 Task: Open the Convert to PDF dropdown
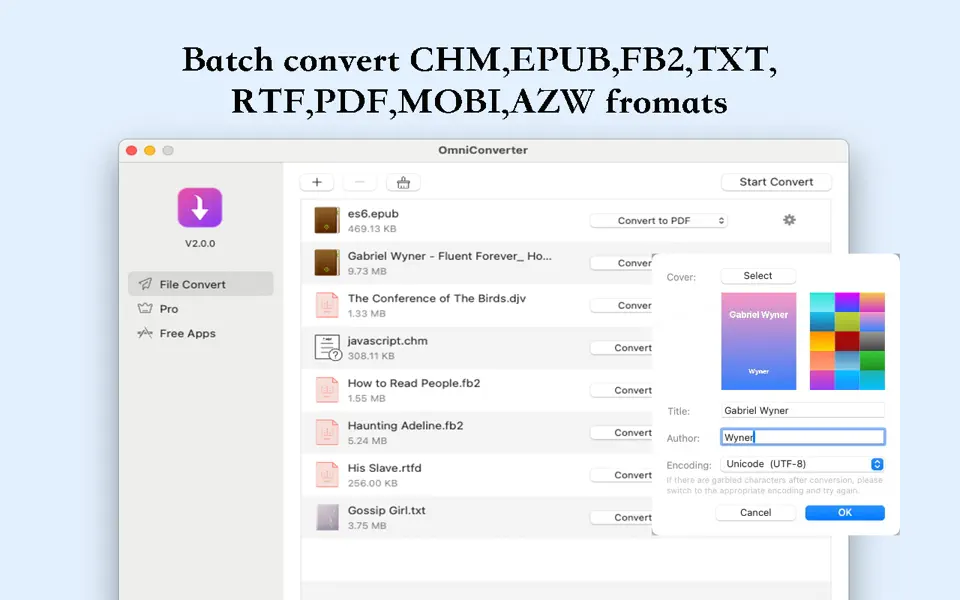click(658, 220)
